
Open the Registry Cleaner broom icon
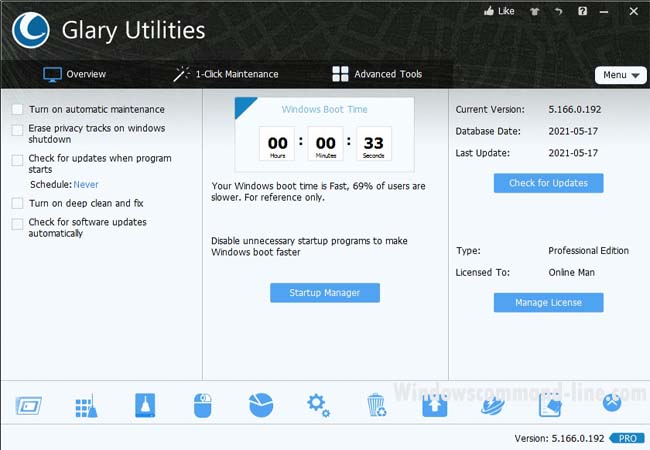pyautogui.click(x=87, y=406)
